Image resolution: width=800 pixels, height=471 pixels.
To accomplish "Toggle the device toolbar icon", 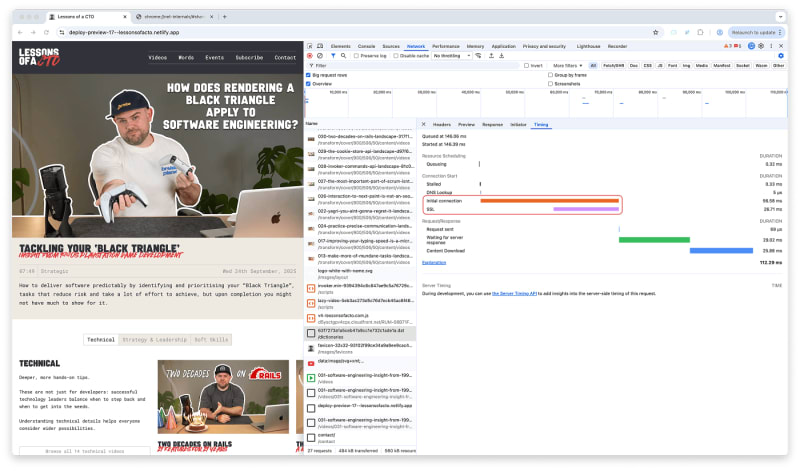I will 320,46.
